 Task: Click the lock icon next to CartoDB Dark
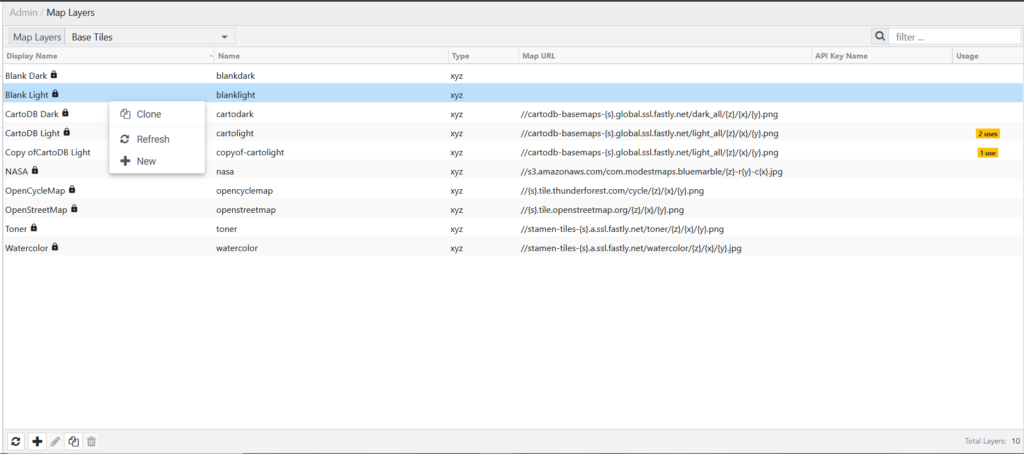(65, 113)
